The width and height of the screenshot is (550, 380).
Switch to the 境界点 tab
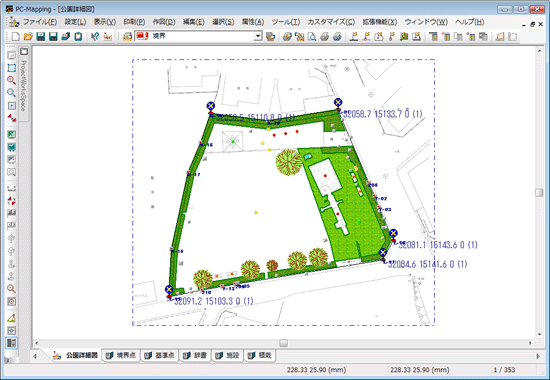[121, 355]
